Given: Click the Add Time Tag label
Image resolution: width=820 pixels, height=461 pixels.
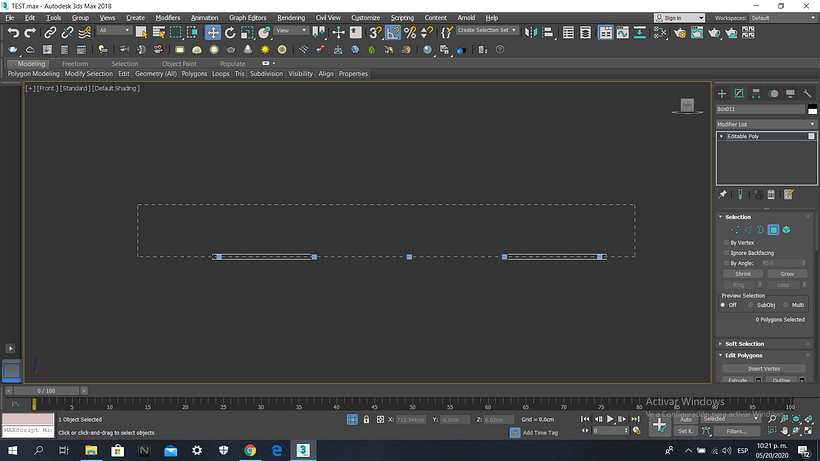Looking at the screenshot, I should click(x=540, y=433).
